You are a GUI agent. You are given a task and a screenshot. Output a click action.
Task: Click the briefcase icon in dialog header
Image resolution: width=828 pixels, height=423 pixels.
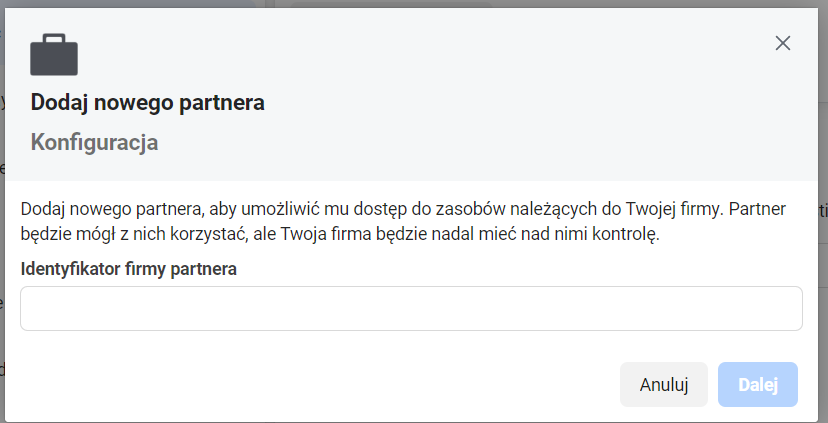[54, 55]
